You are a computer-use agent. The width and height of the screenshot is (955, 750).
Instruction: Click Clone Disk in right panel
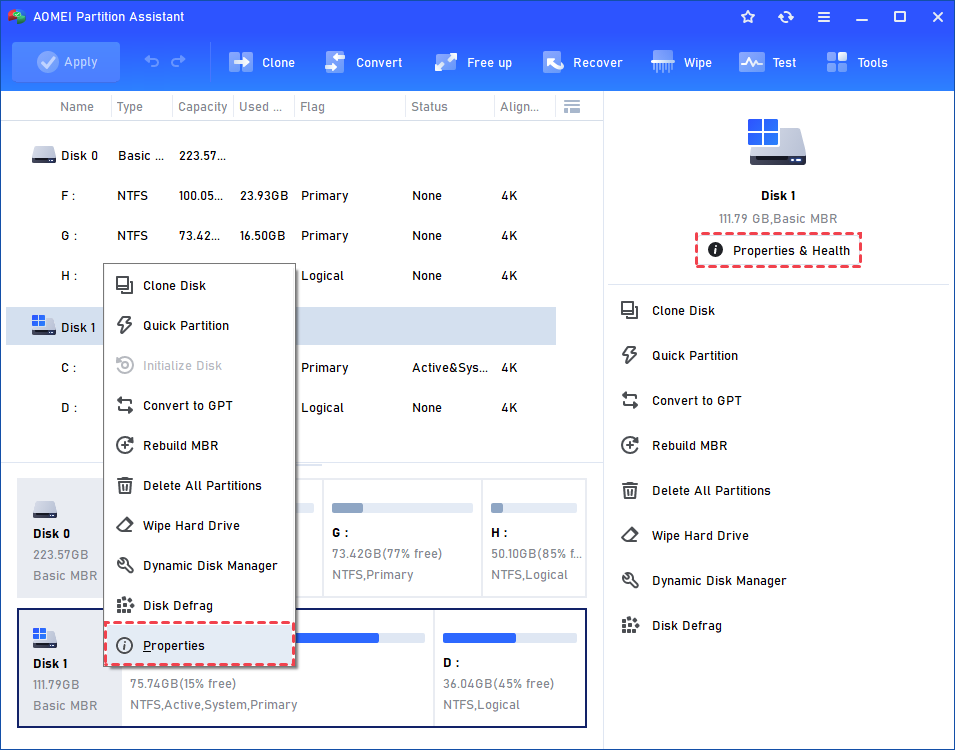pyautogui.click(x=683, y=311)
